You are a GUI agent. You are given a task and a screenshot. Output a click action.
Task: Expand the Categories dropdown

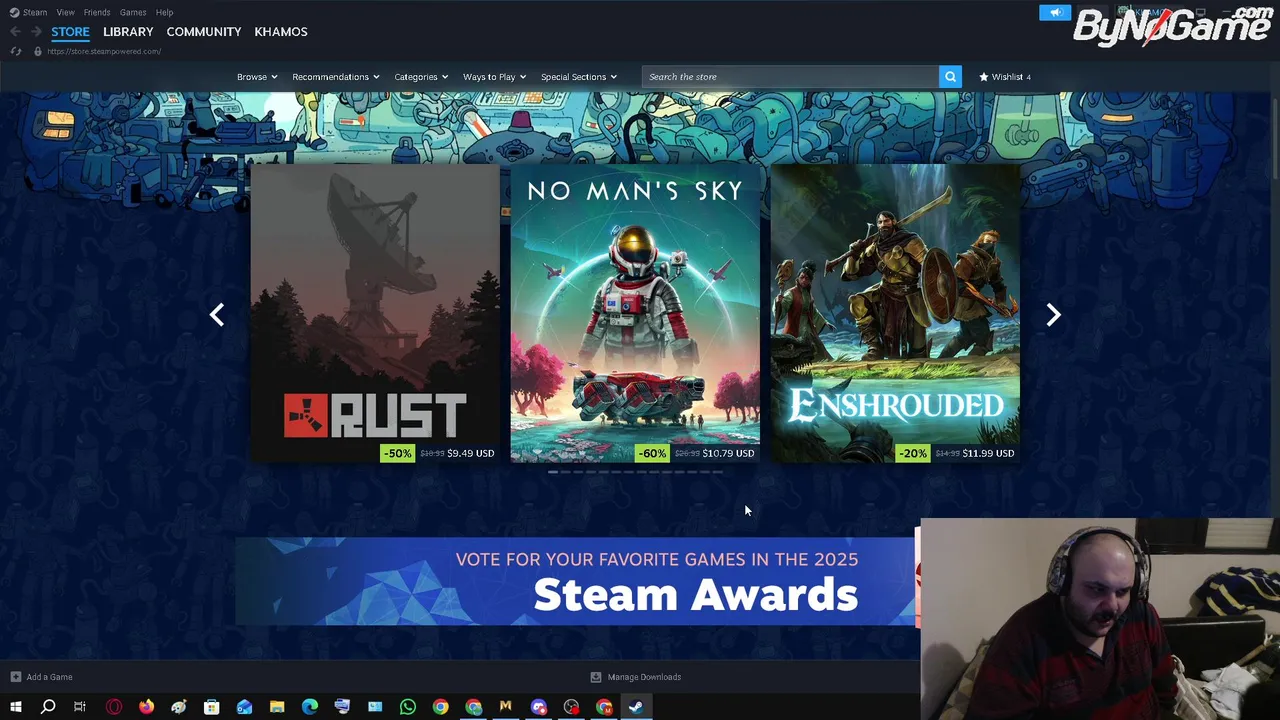click(421, 77)
